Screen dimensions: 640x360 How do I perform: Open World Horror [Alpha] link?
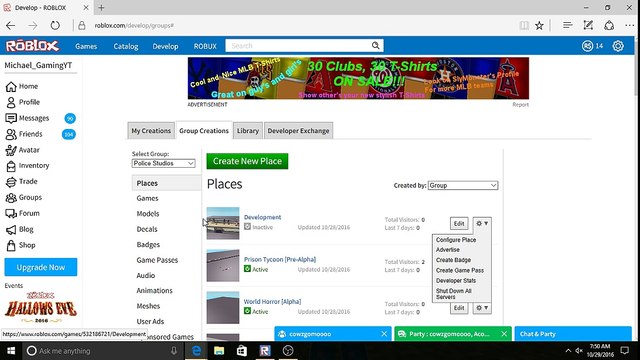[272, 302]
